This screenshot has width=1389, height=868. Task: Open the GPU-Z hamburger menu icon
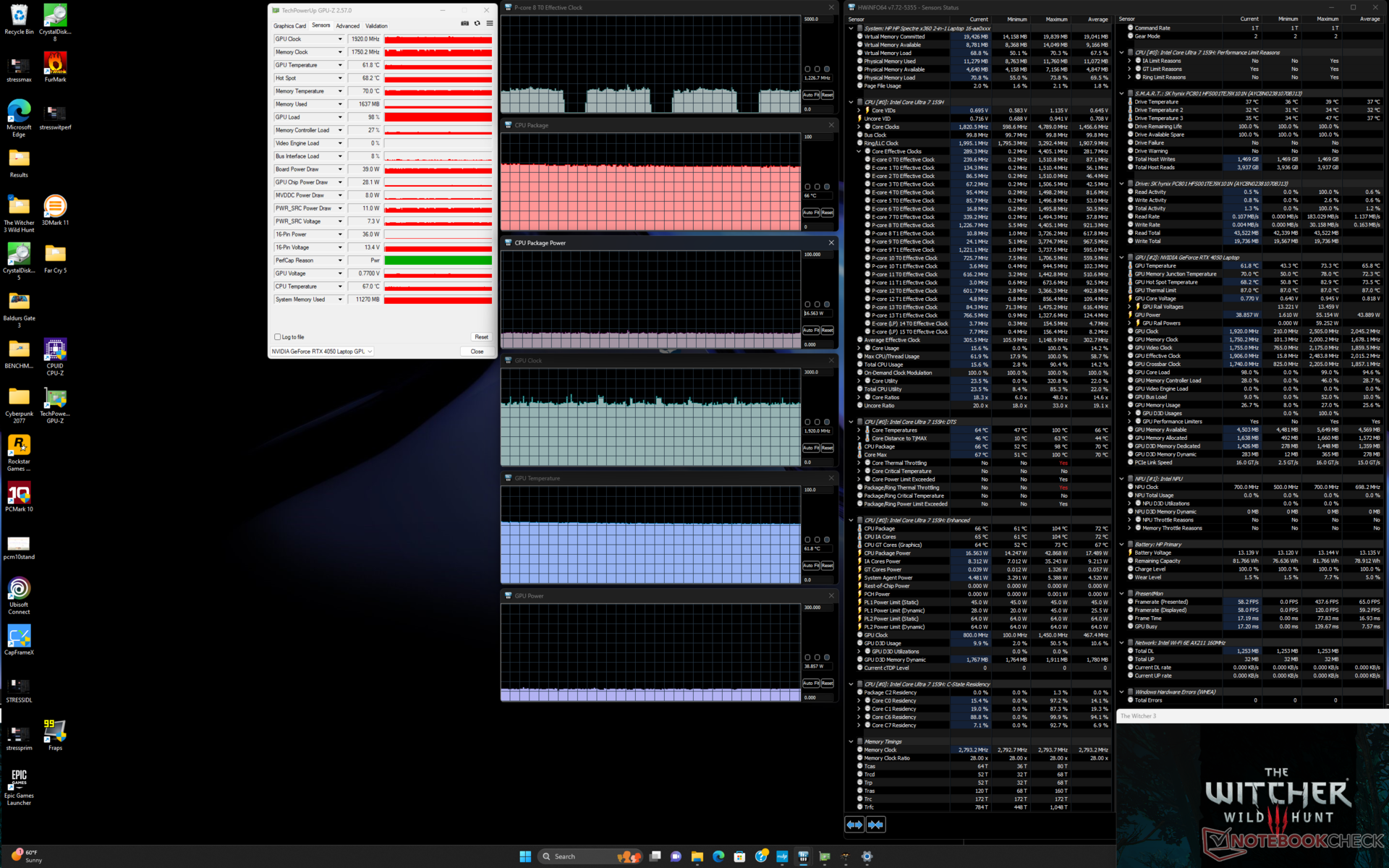pos(490,23)
